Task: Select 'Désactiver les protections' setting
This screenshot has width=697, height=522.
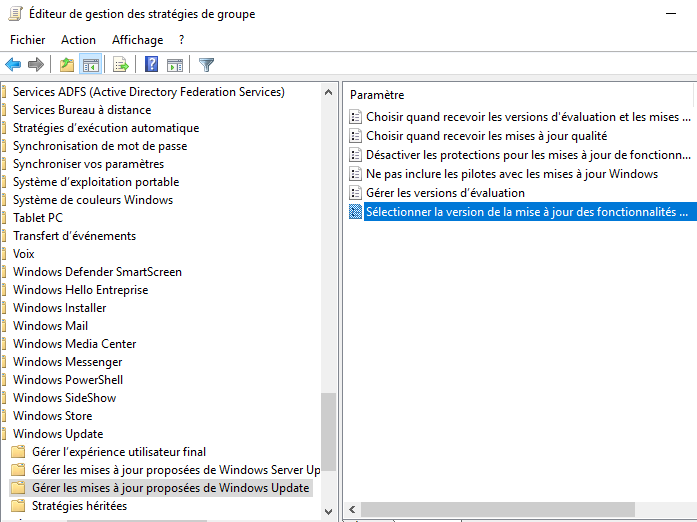Action: 528,155
